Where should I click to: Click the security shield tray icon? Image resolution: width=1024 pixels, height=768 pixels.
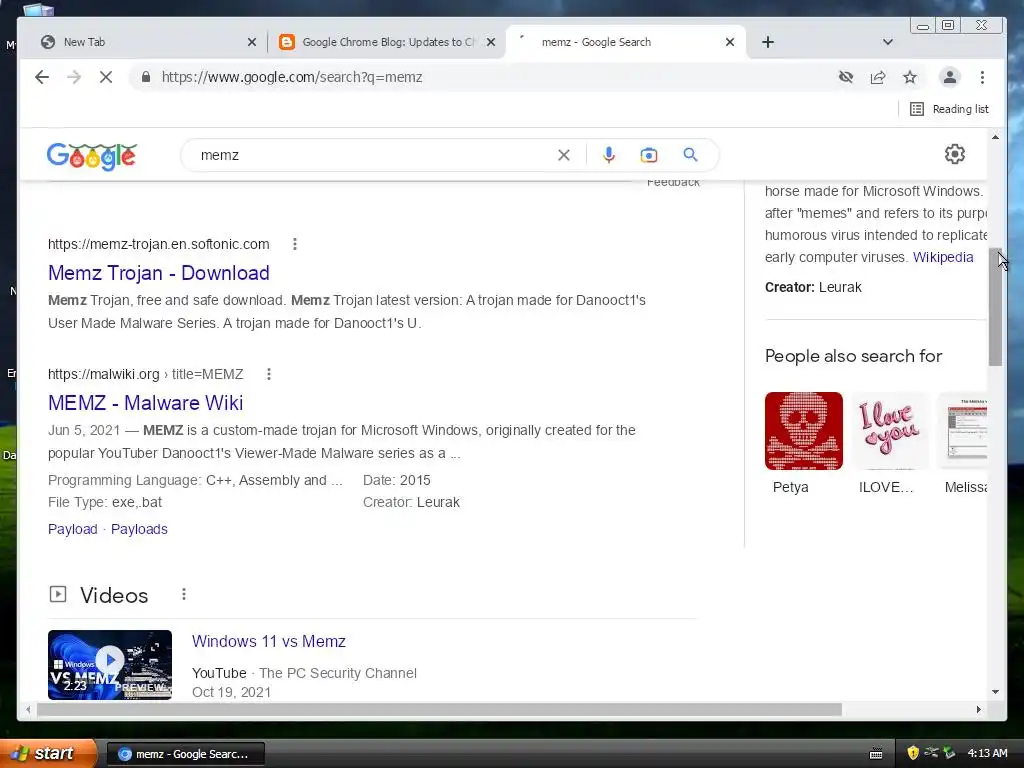[913, 753]
